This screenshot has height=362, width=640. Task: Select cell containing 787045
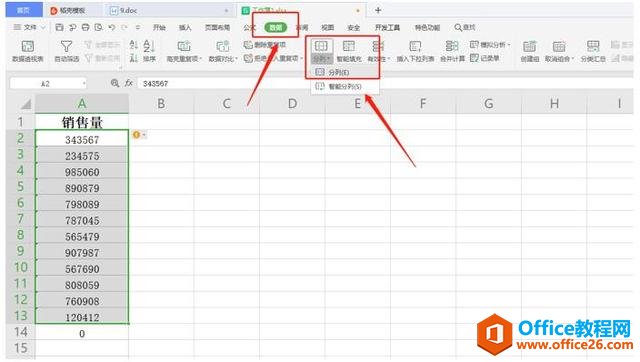pos(82,220)
